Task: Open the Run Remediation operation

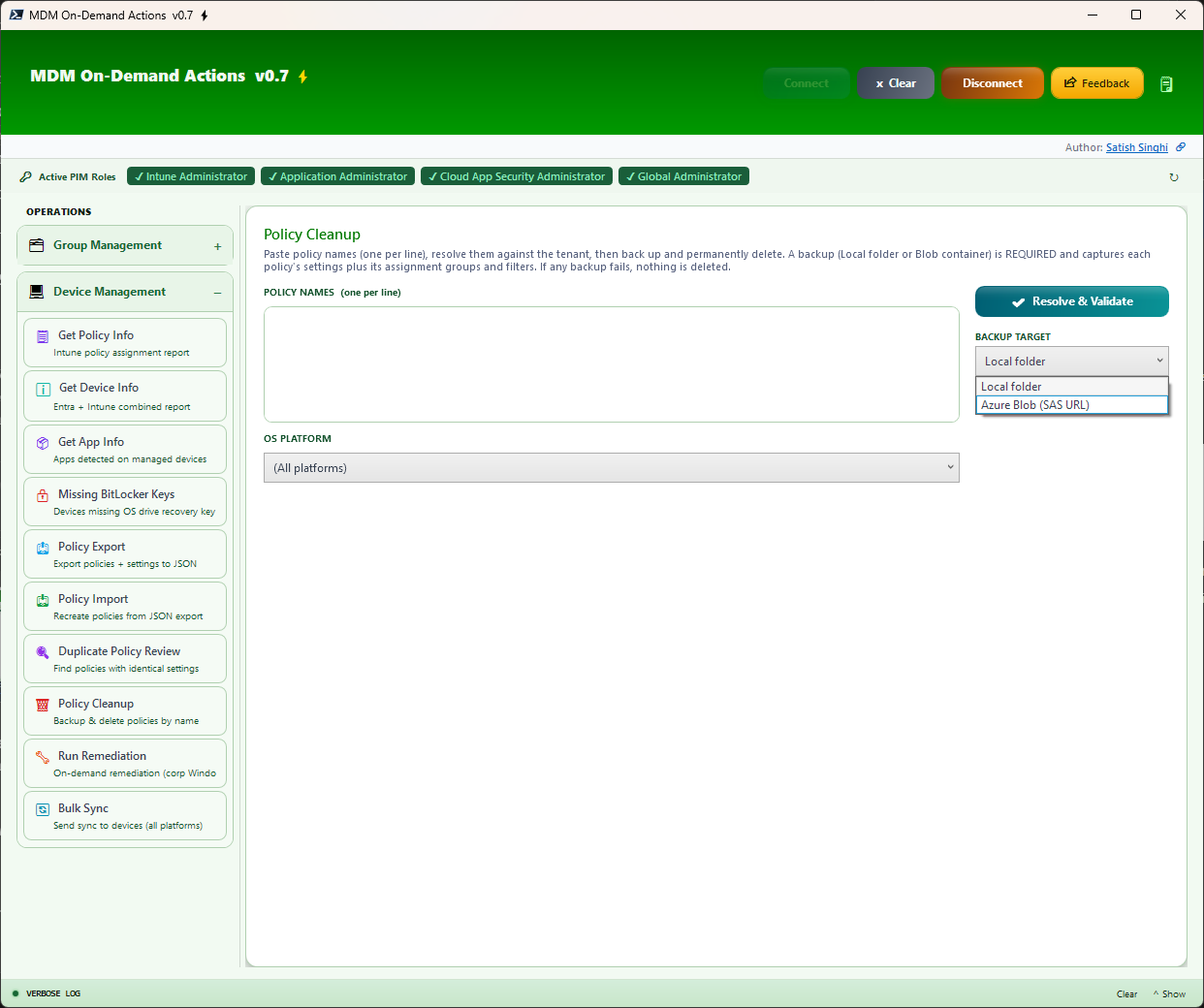Action: click(125, 764)
